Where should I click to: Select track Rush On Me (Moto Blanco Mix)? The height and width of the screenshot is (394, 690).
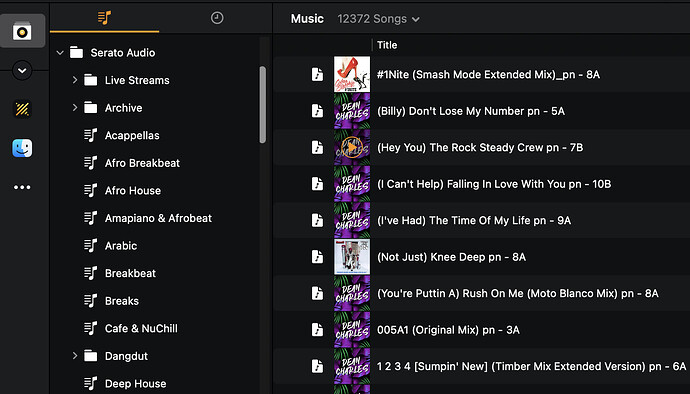coord(518,294)
